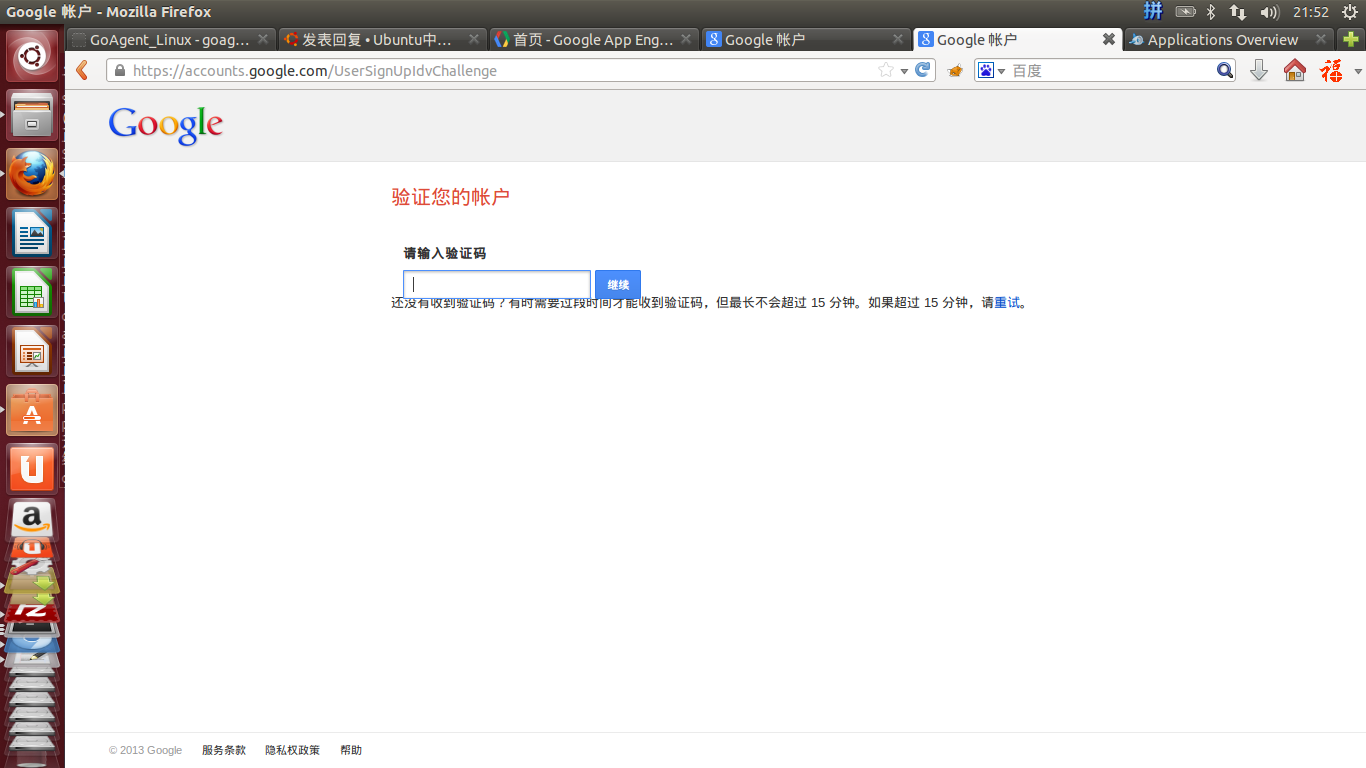Reload the current page

pyautogui.click(x=923, y=70)
